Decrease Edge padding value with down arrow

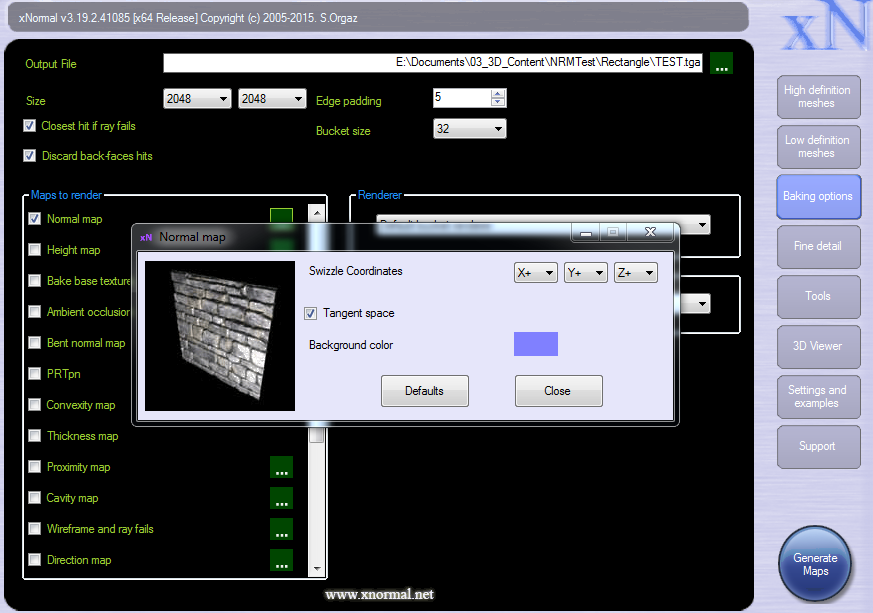[x=498, y=102]
